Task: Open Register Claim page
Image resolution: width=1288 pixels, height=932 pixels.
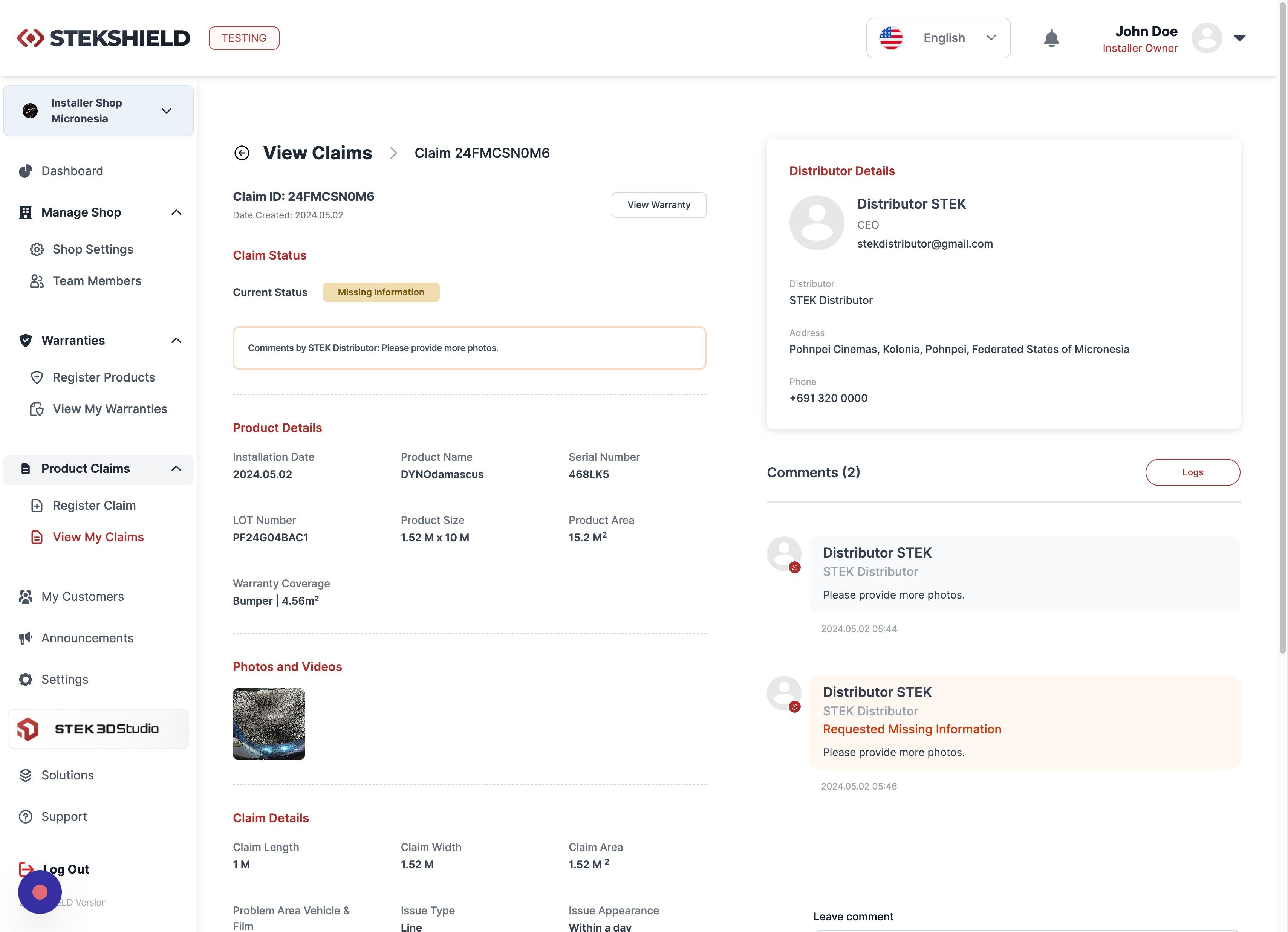Action: click(94, 506)
